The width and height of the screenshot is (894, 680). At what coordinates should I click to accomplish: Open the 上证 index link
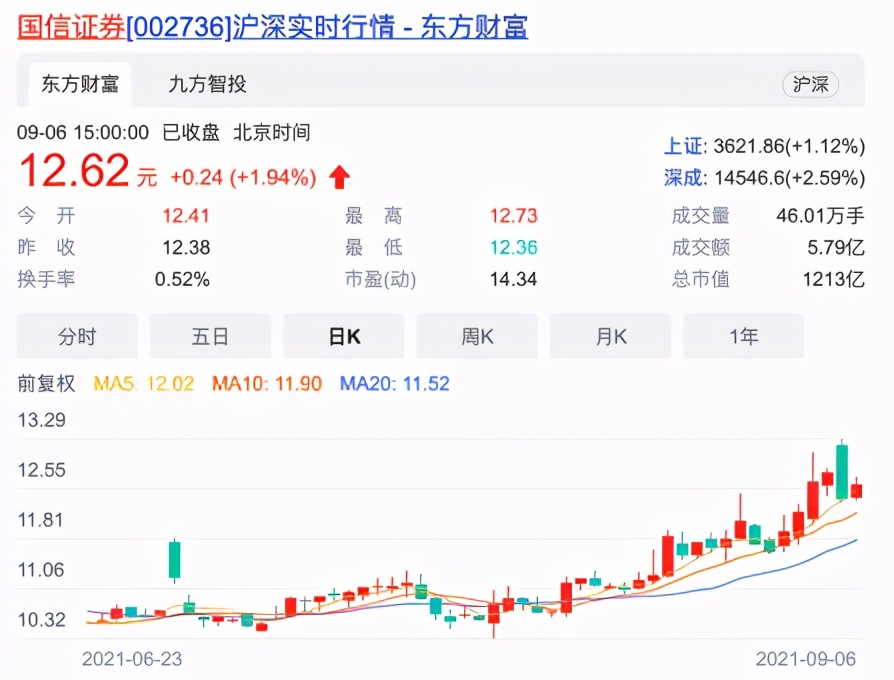[685, 146]
